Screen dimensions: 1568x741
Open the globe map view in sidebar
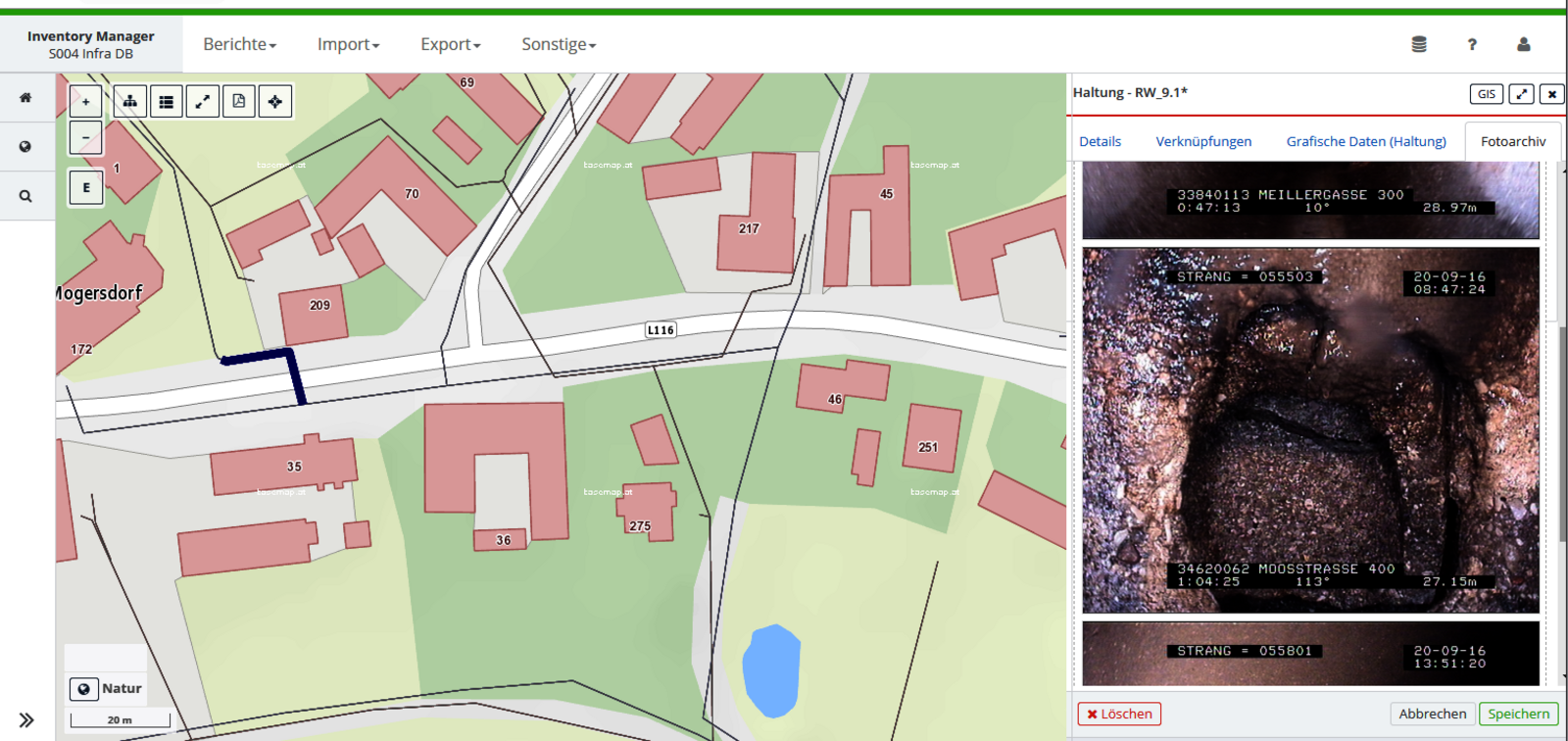25,147
